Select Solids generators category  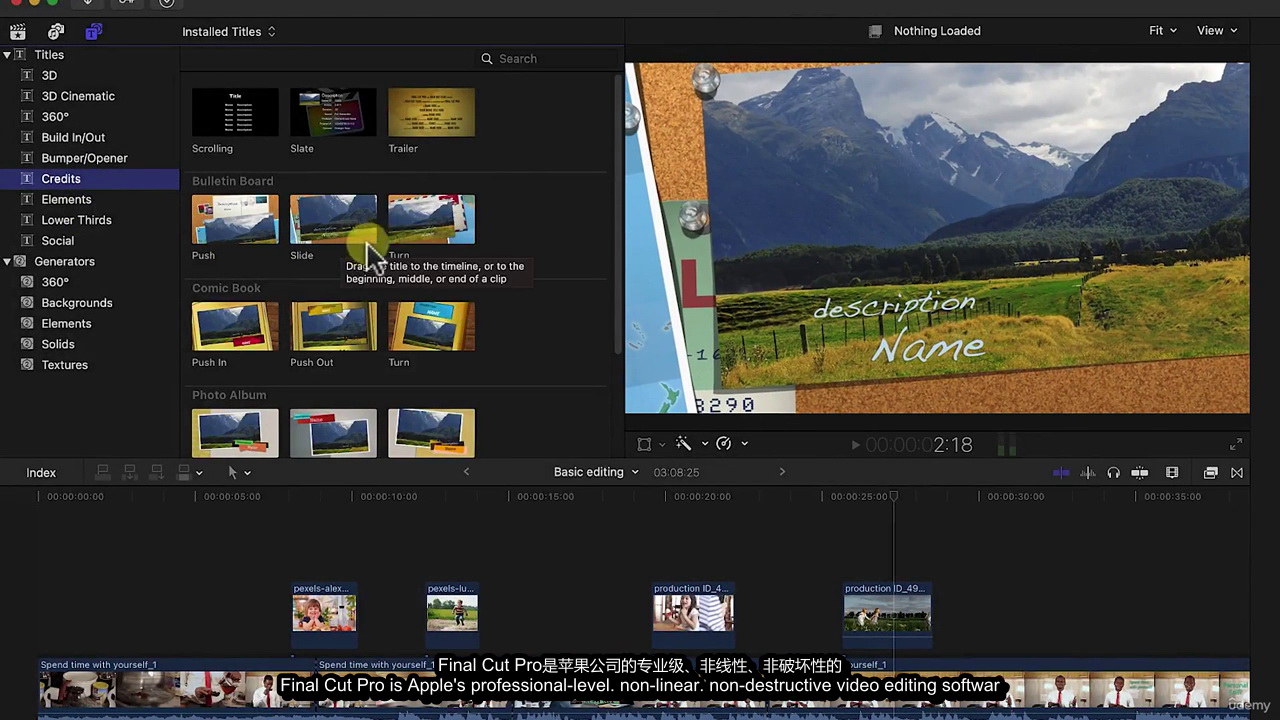click(x=58, y=344)
